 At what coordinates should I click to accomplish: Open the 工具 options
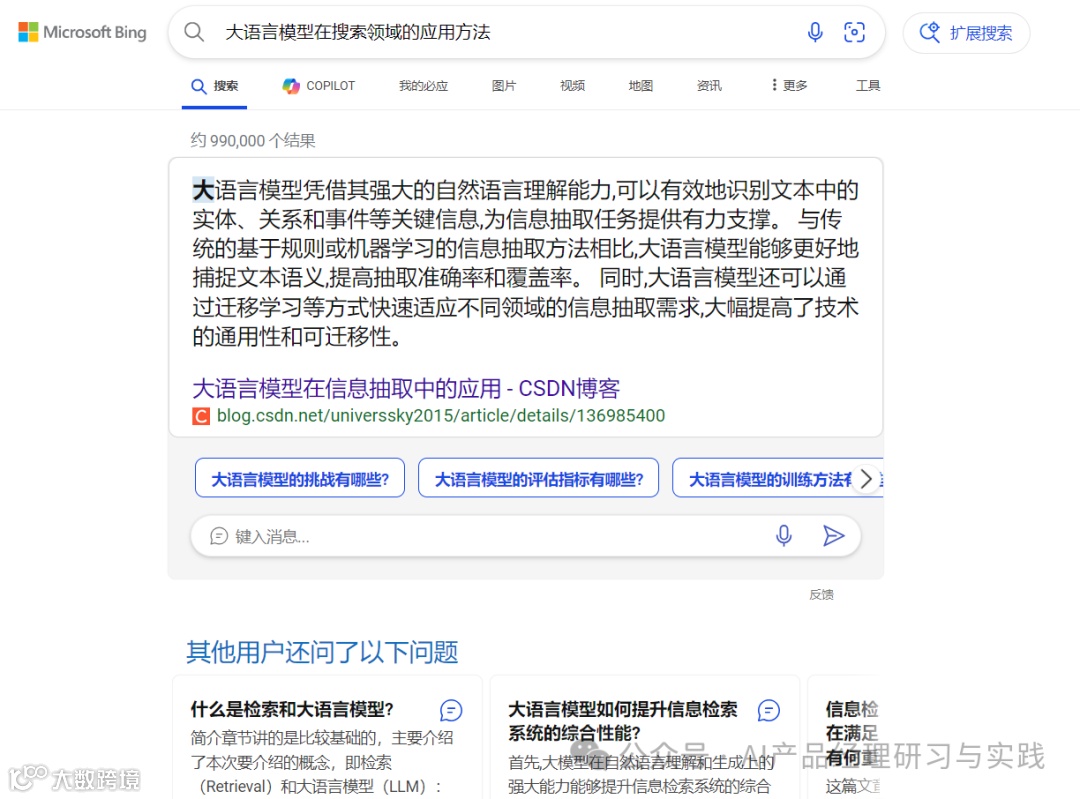point(868,85)
